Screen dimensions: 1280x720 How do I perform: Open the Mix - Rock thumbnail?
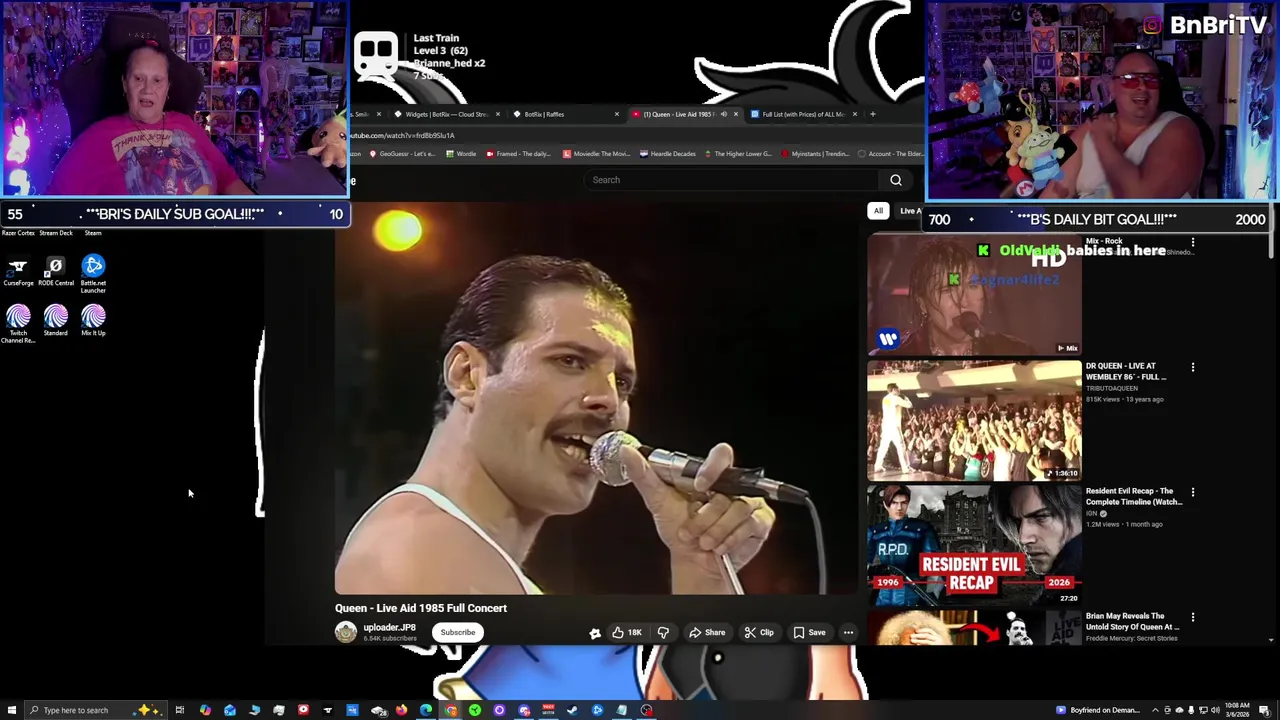click(x=974, y=296)
